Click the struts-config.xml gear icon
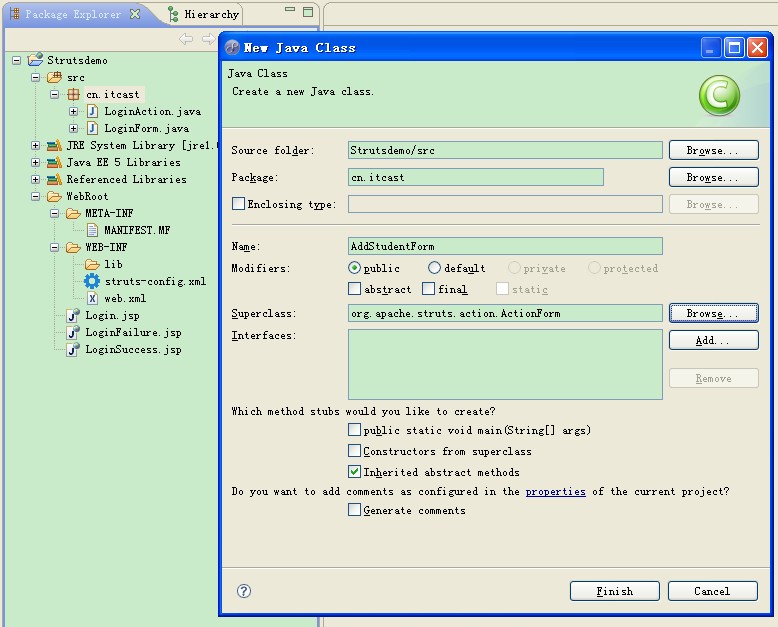Screen dimensions: 778x627 [x=92, y=281]
